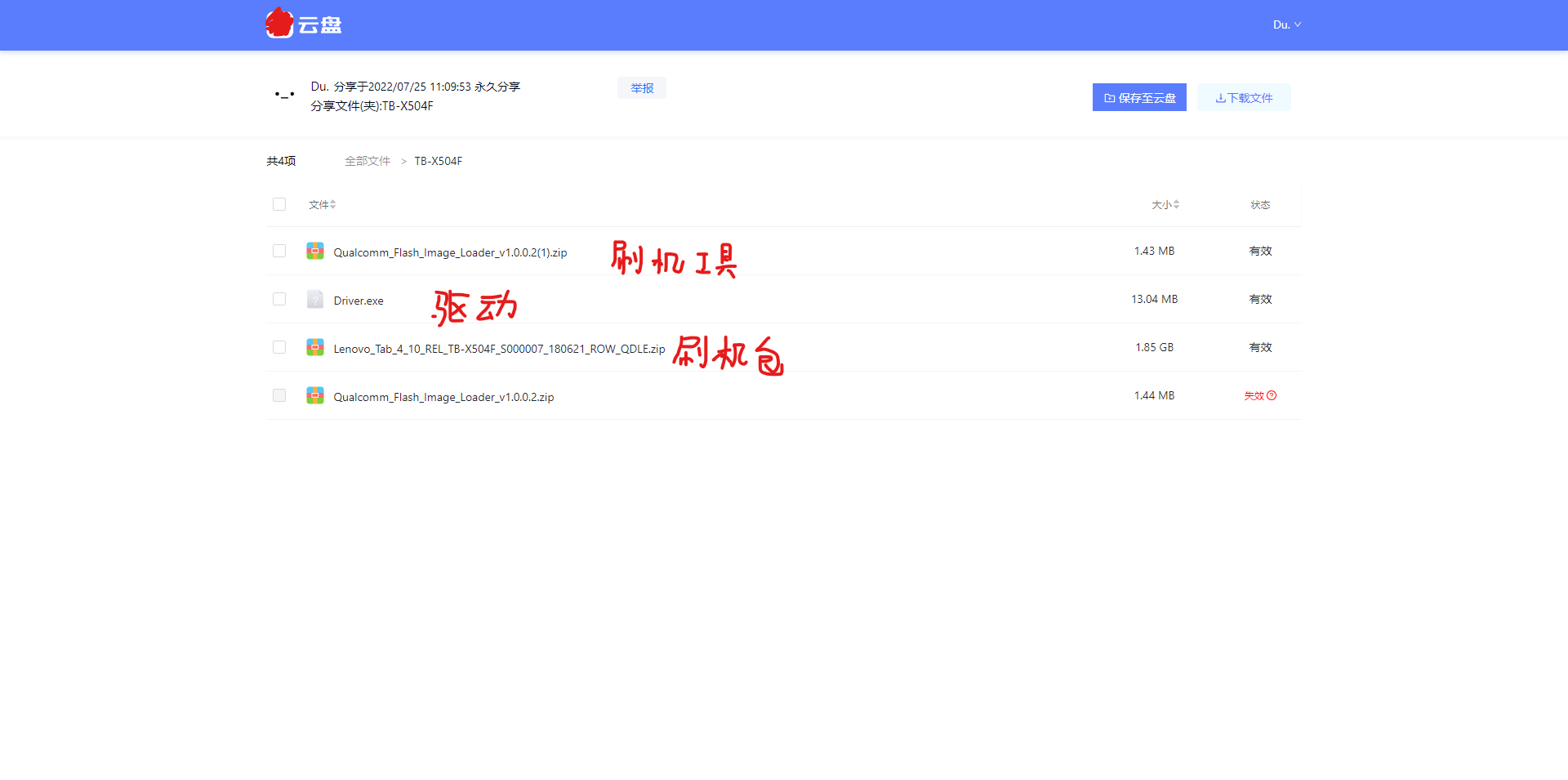Open Qualcomm_Flash_Image_Loader_v1.0.0.2.zip file name
Screen dimensions: 1568x780
[443, 397]
